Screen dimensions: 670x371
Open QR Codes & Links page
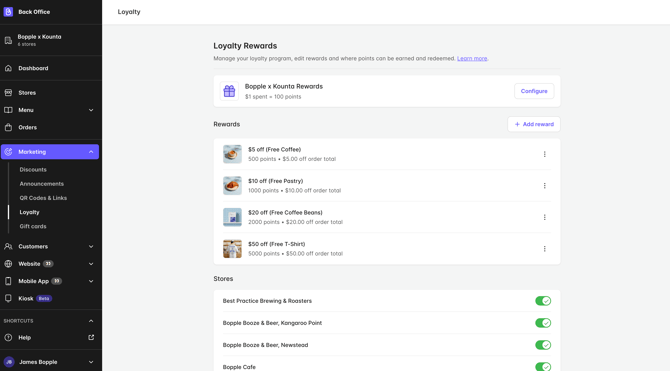tap(43, 198)
